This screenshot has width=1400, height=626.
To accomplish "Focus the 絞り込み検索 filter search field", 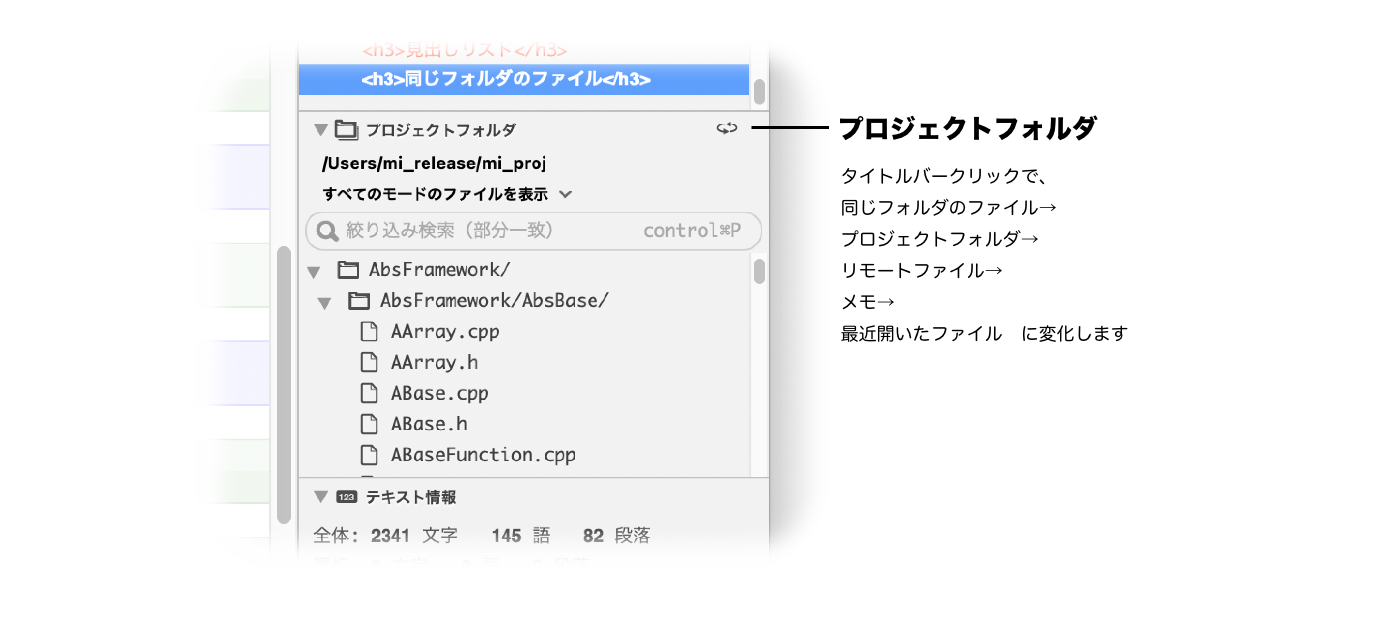I will point(490,231).
